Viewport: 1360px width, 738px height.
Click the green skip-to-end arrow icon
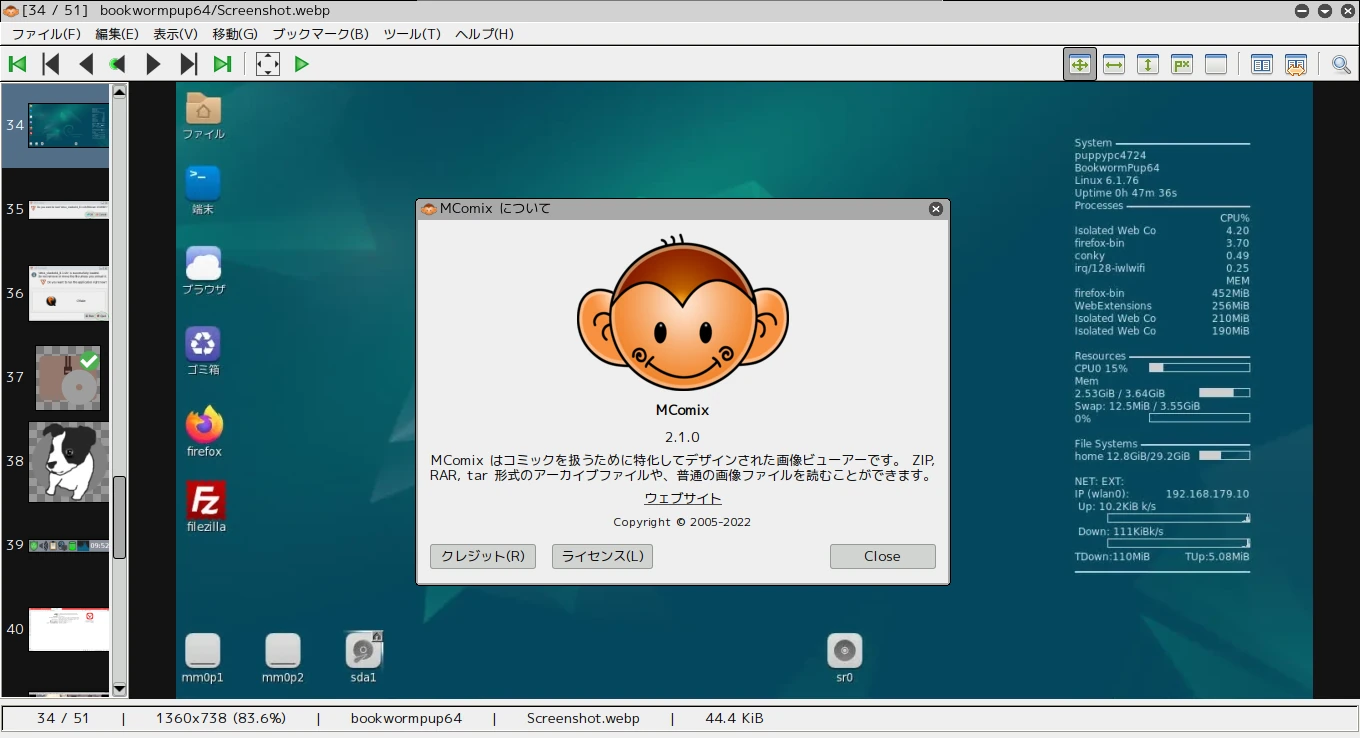[x=222, y=64]
